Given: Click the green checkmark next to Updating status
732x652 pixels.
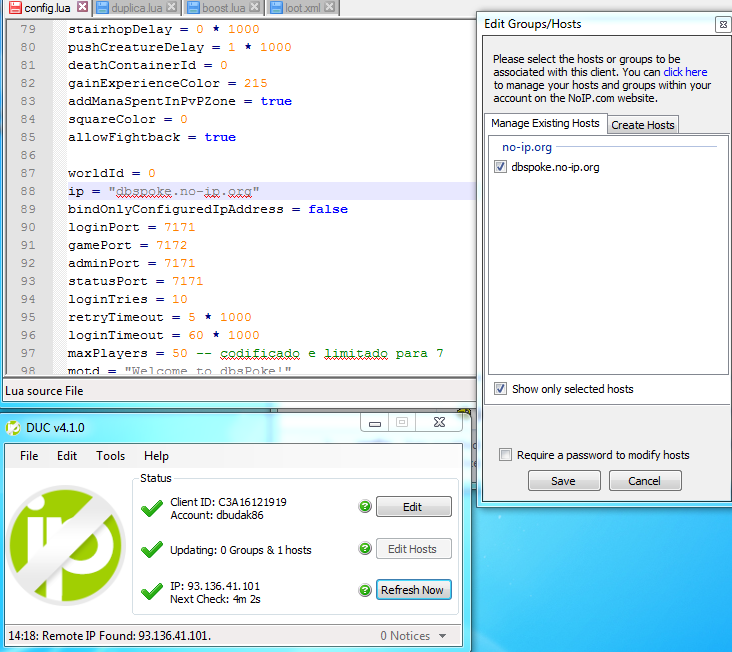Looking at the screenshot, I should (152, 549).
